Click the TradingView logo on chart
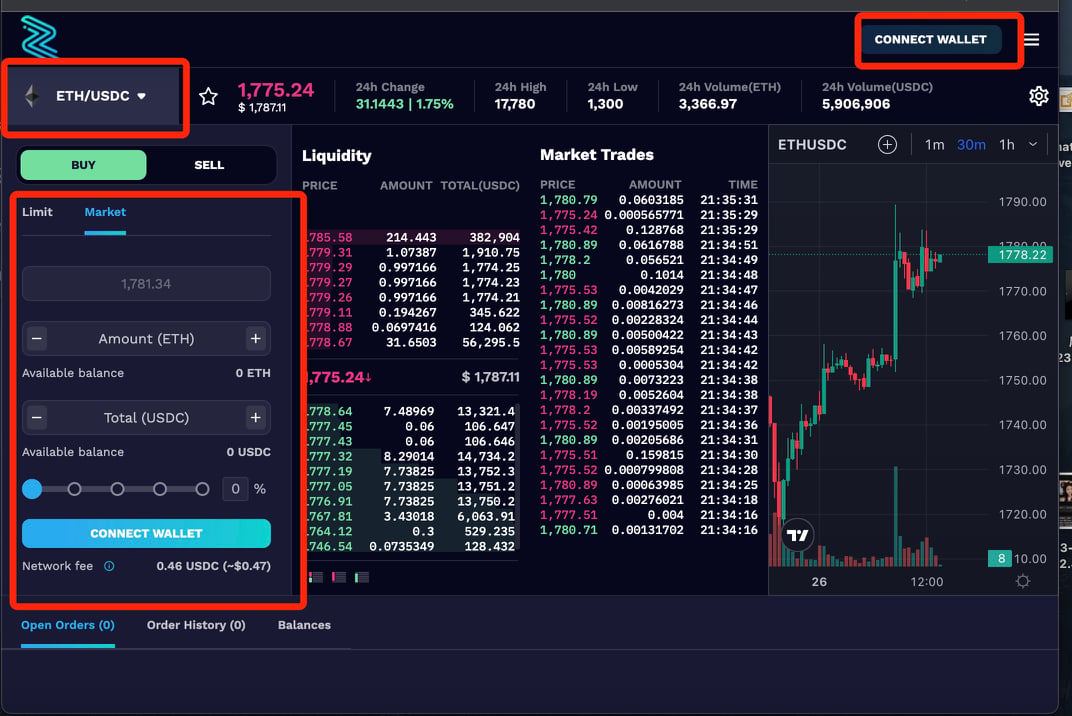The height and width of the screenshot is (716, 1072). click(797, 535)
